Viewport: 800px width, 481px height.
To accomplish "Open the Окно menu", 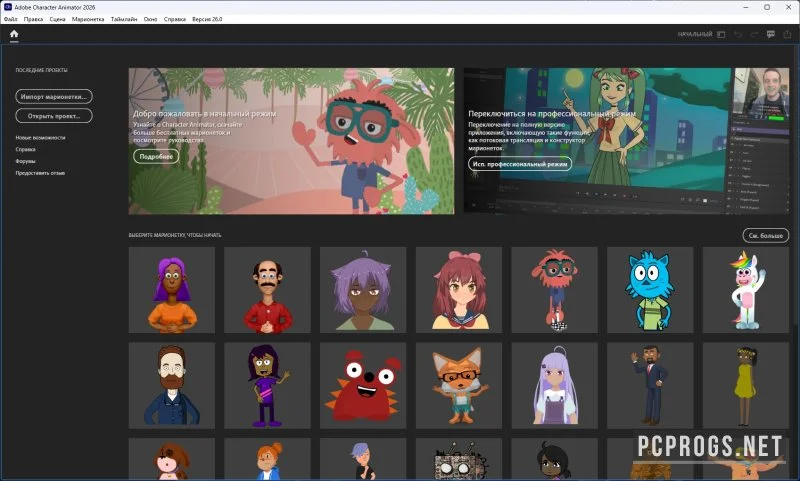I will pyautogui.click(x=151, y=19).
